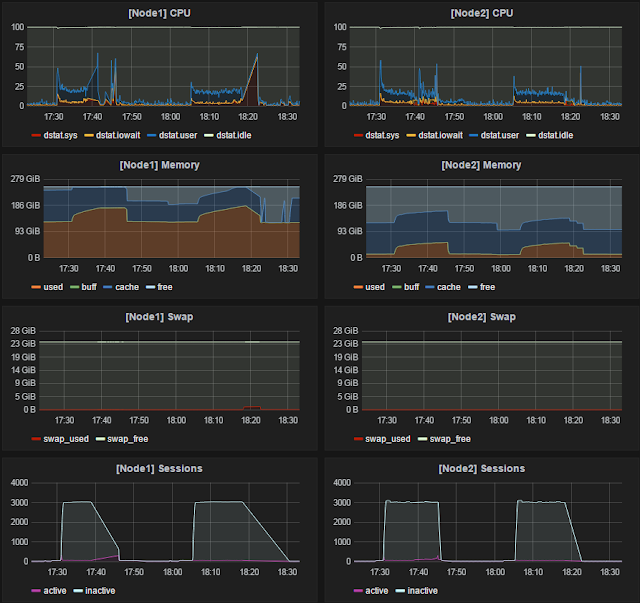Click the 17:30 label on Node2 Swap time axis

click(x=387, y=420)
